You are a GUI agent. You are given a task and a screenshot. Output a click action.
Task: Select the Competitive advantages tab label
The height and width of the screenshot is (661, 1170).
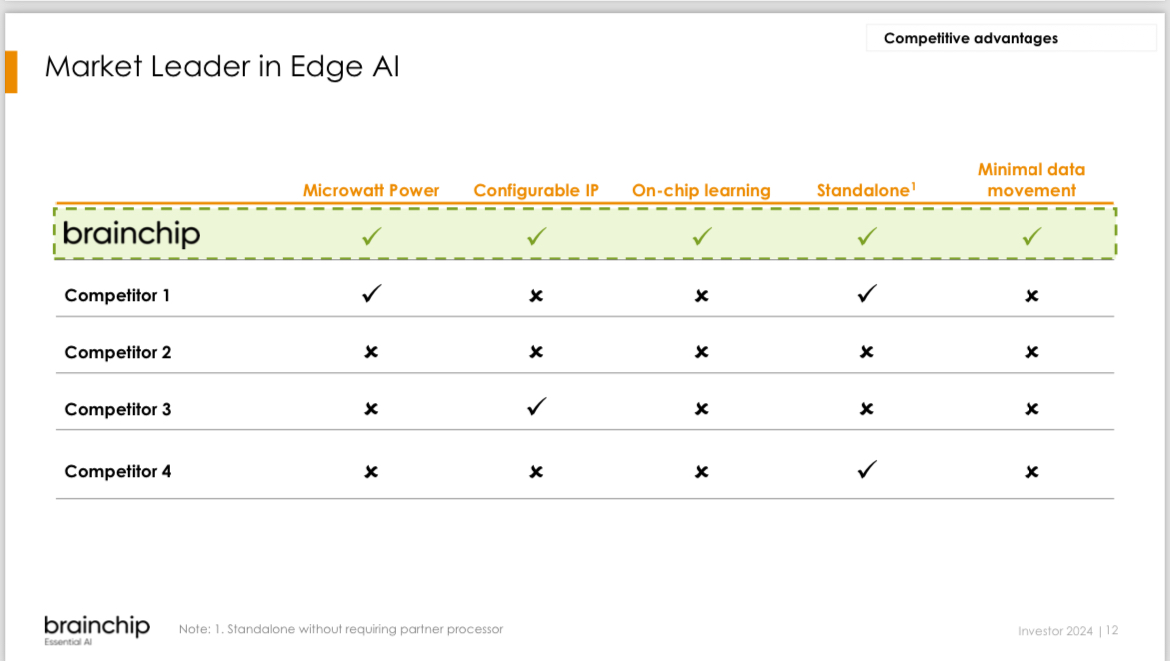(970, 38)
